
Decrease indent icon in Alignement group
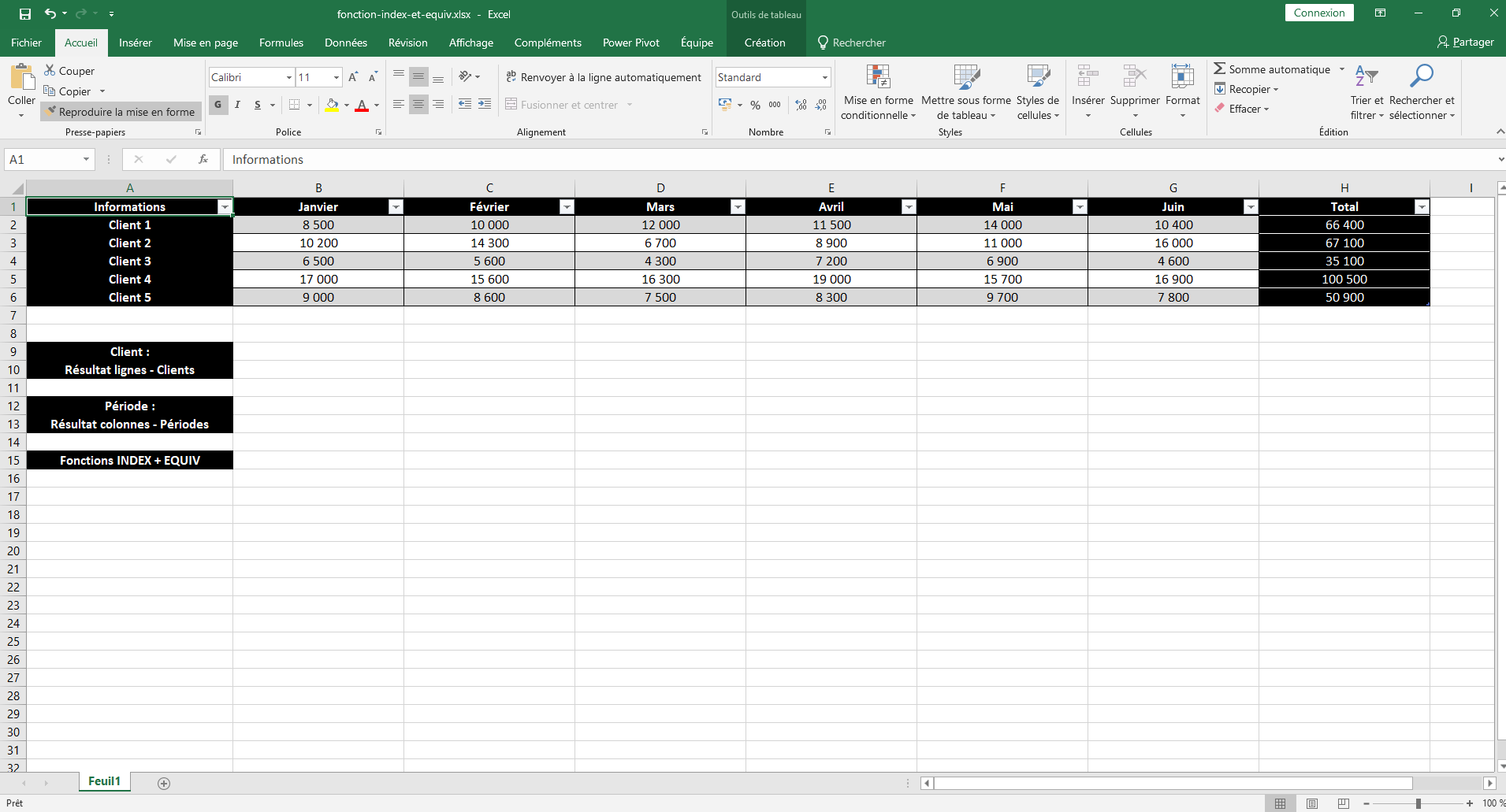[465, 104]
